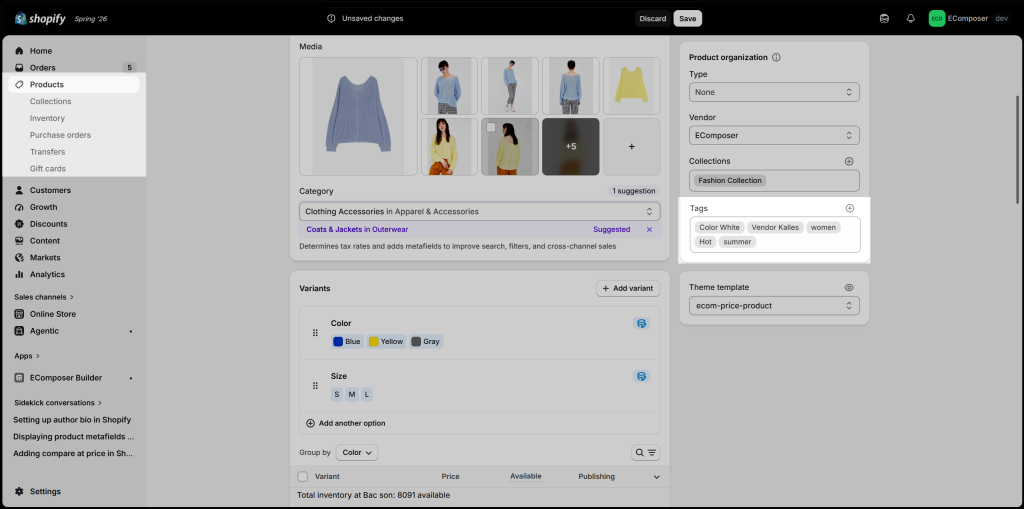Screen dimensions: 1024x509
Task: Open the Theme template ecom-price-product dropdown
Action: [x=774, y=306]
